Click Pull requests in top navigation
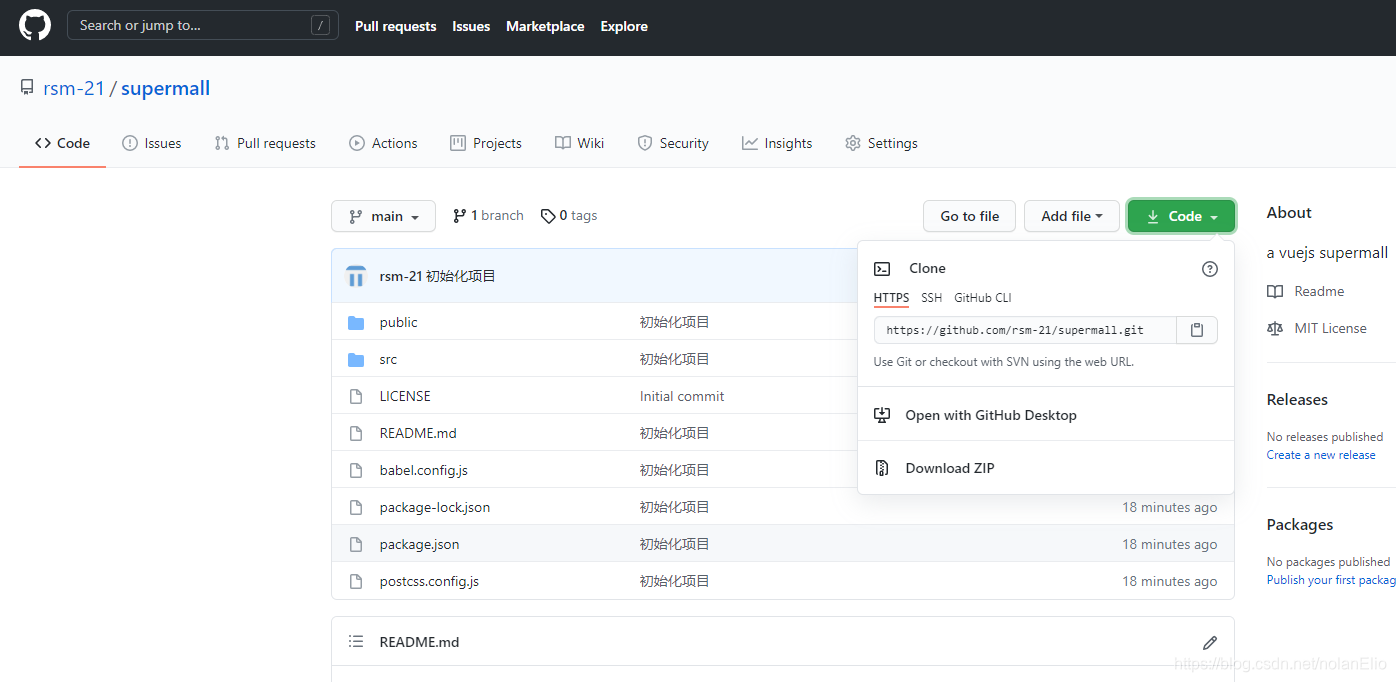The width and height of the screenshot is (1396, 682). 396,26
